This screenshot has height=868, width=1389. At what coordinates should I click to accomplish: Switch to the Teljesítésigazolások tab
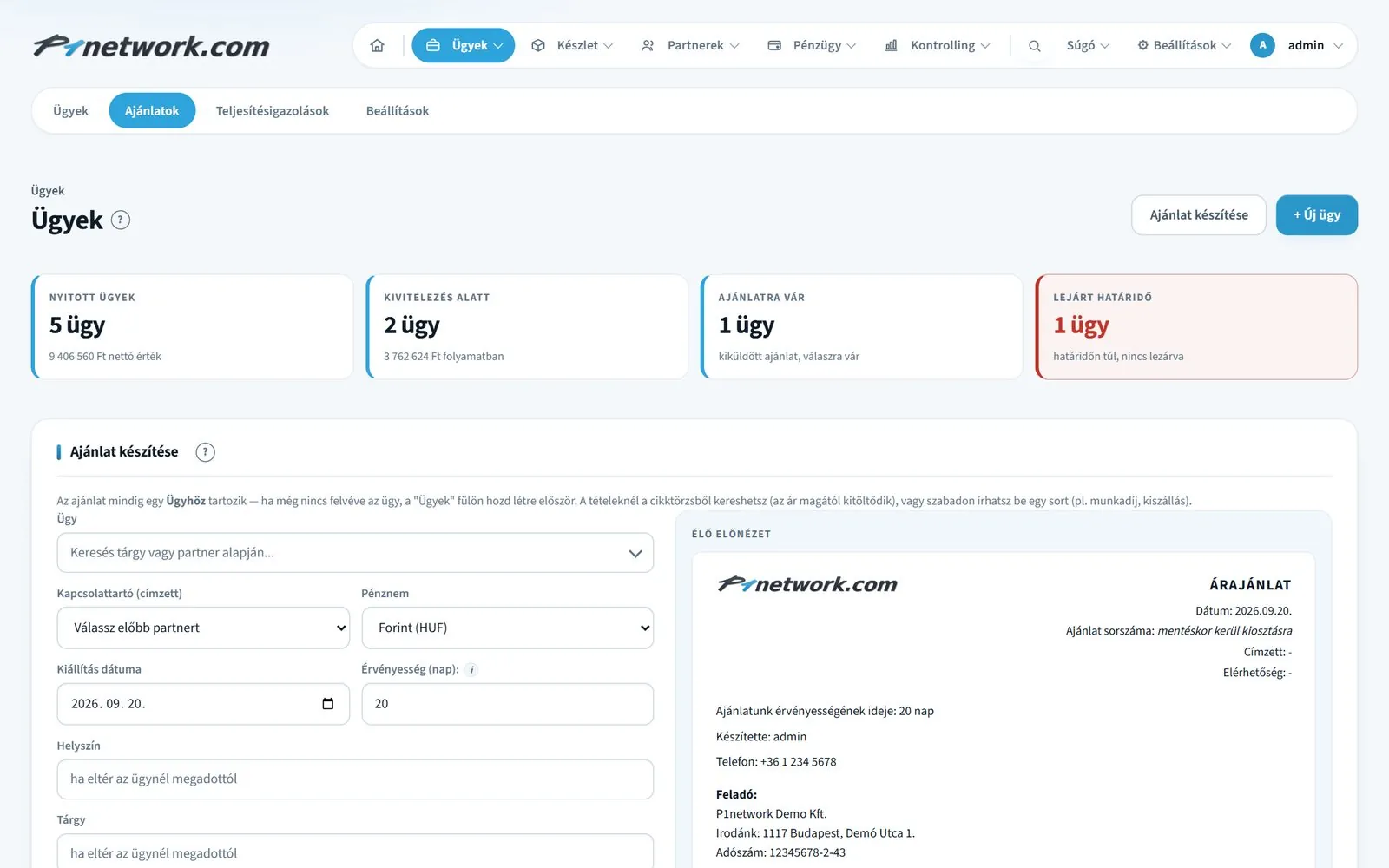click(273, 111)
